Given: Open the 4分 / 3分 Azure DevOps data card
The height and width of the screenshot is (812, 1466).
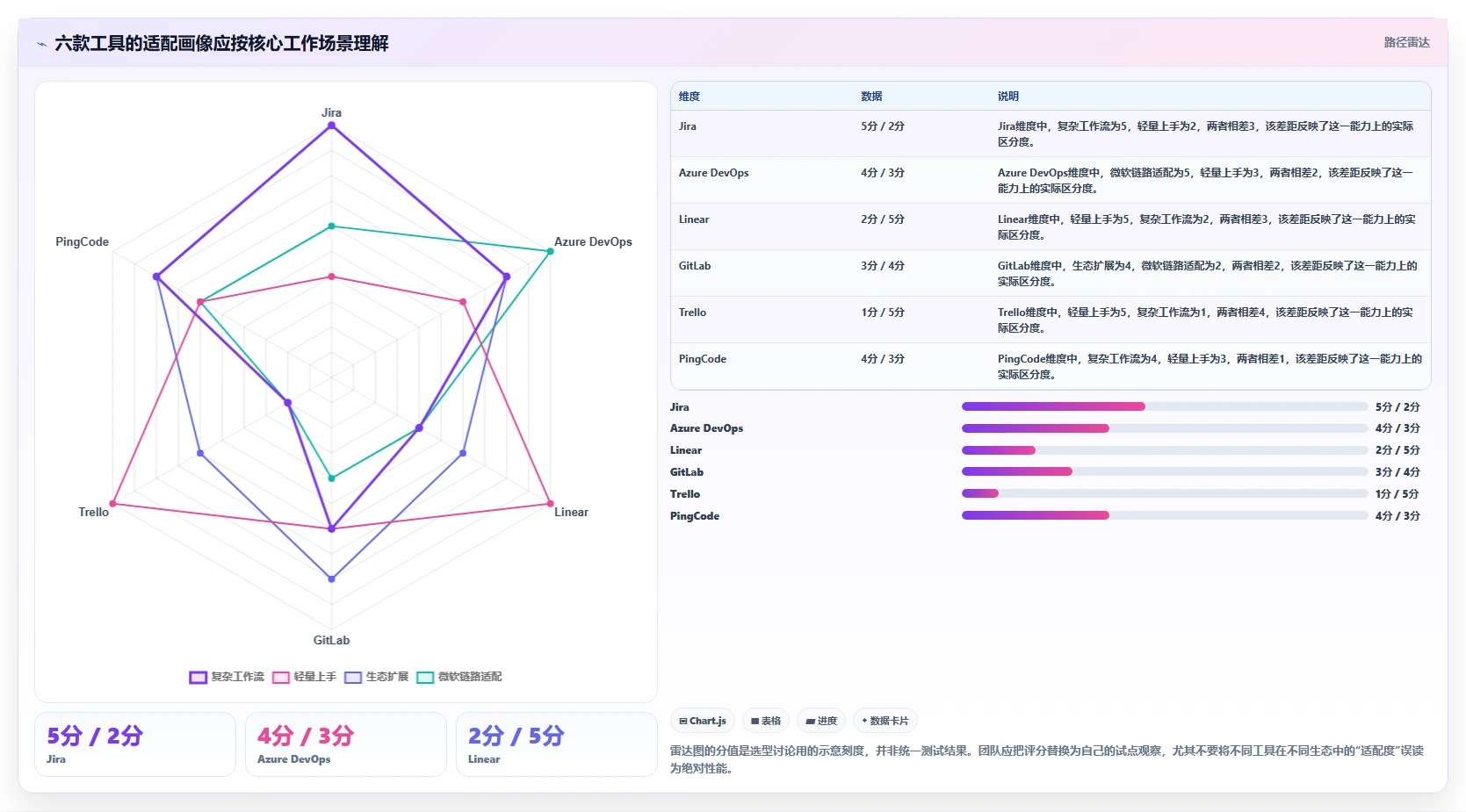Looking at the screenshot, I should click(x=346, y=744).
